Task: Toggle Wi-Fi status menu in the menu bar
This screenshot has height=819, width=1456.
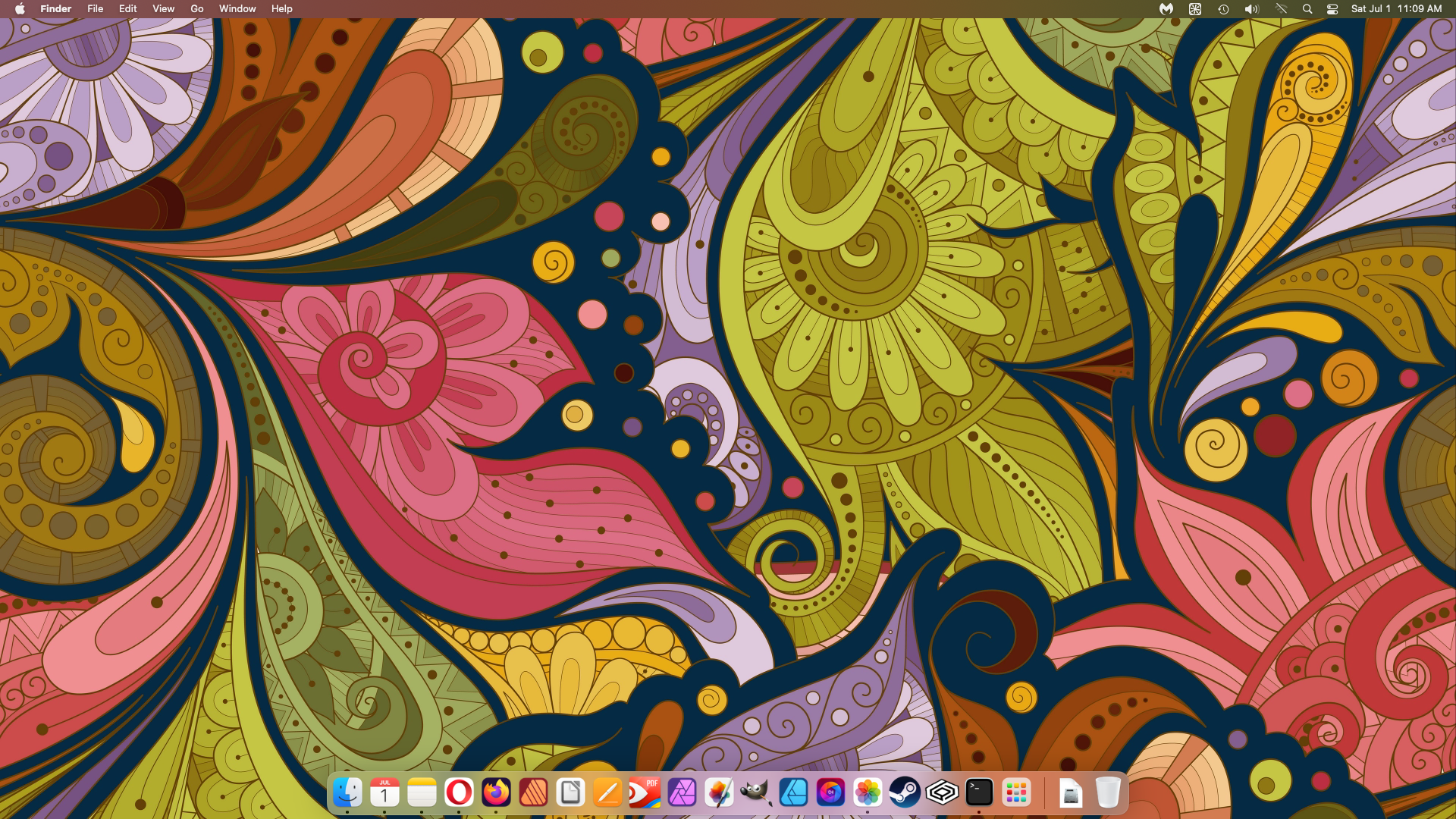Action: click(1282, 9)
